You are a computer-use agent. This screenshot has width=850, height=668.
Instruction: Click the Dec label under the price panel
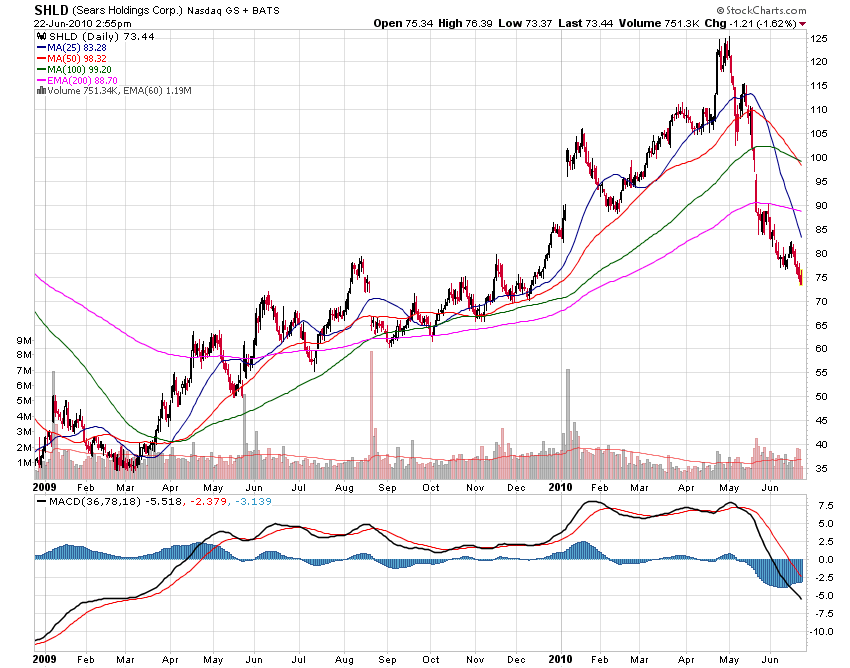pyautogui.click(x=516, y=487)
